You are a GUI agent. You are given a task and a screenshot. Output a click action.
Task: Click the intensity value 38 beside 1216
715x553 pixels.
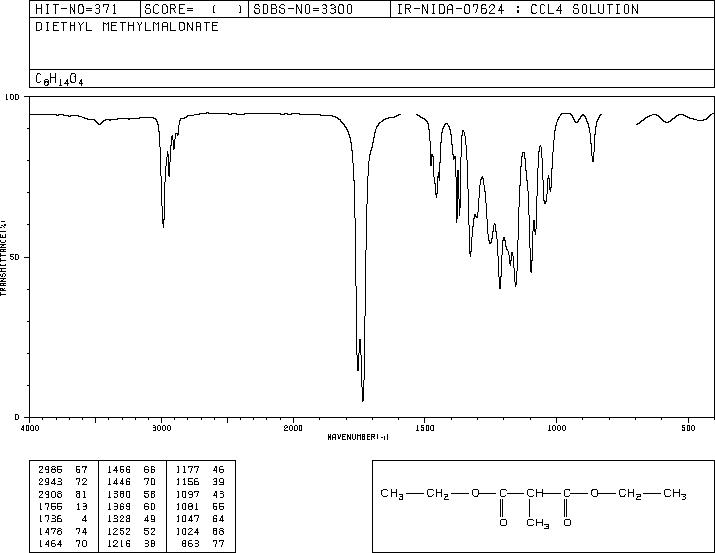(x=150, y=544)
